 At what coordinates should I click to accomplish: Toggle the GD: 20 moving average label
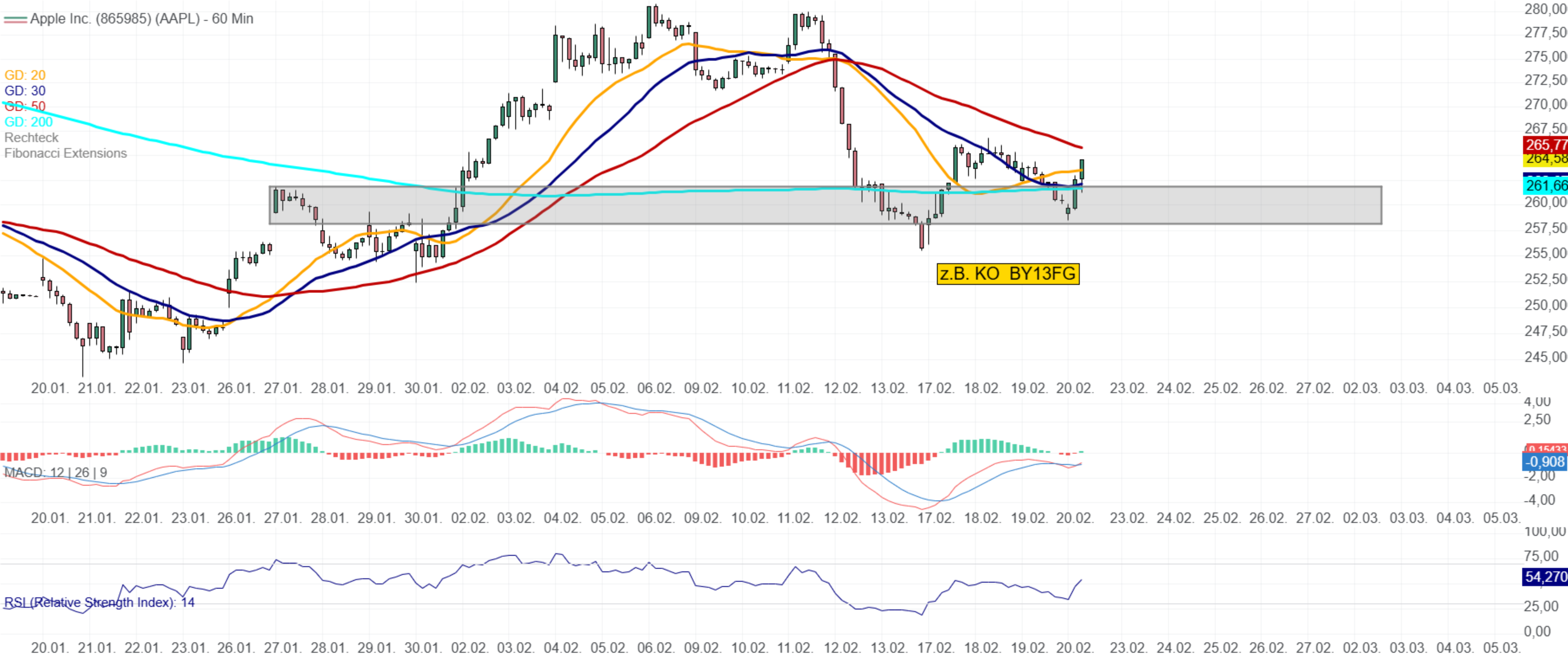pyautogui.click(x=25, y=75)
